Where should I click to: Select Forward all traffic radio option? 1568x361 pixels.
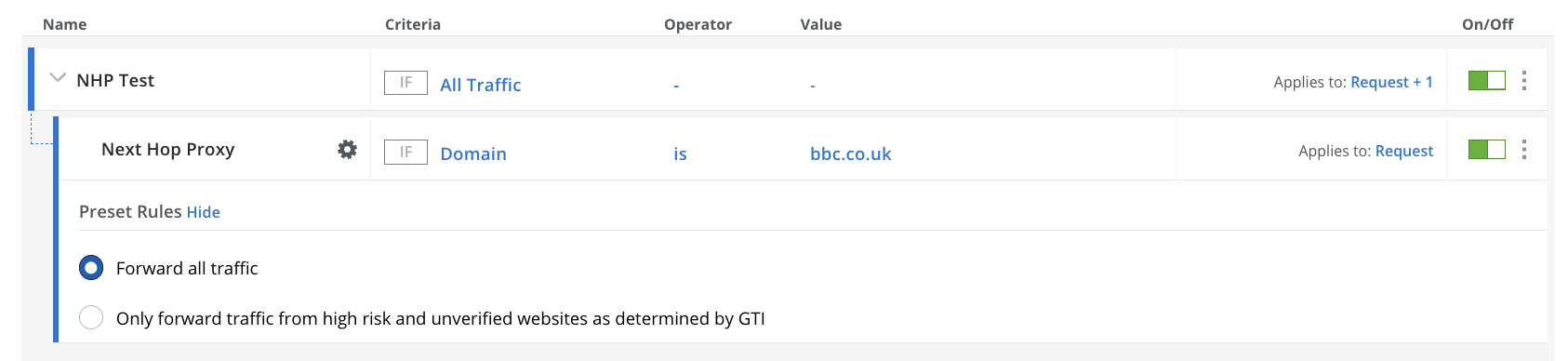91,268
